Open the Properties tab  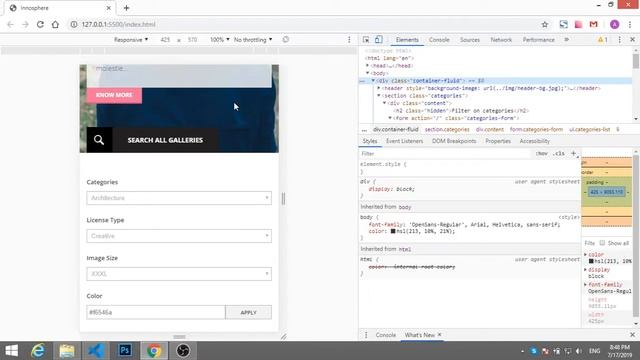coord(498,141)
